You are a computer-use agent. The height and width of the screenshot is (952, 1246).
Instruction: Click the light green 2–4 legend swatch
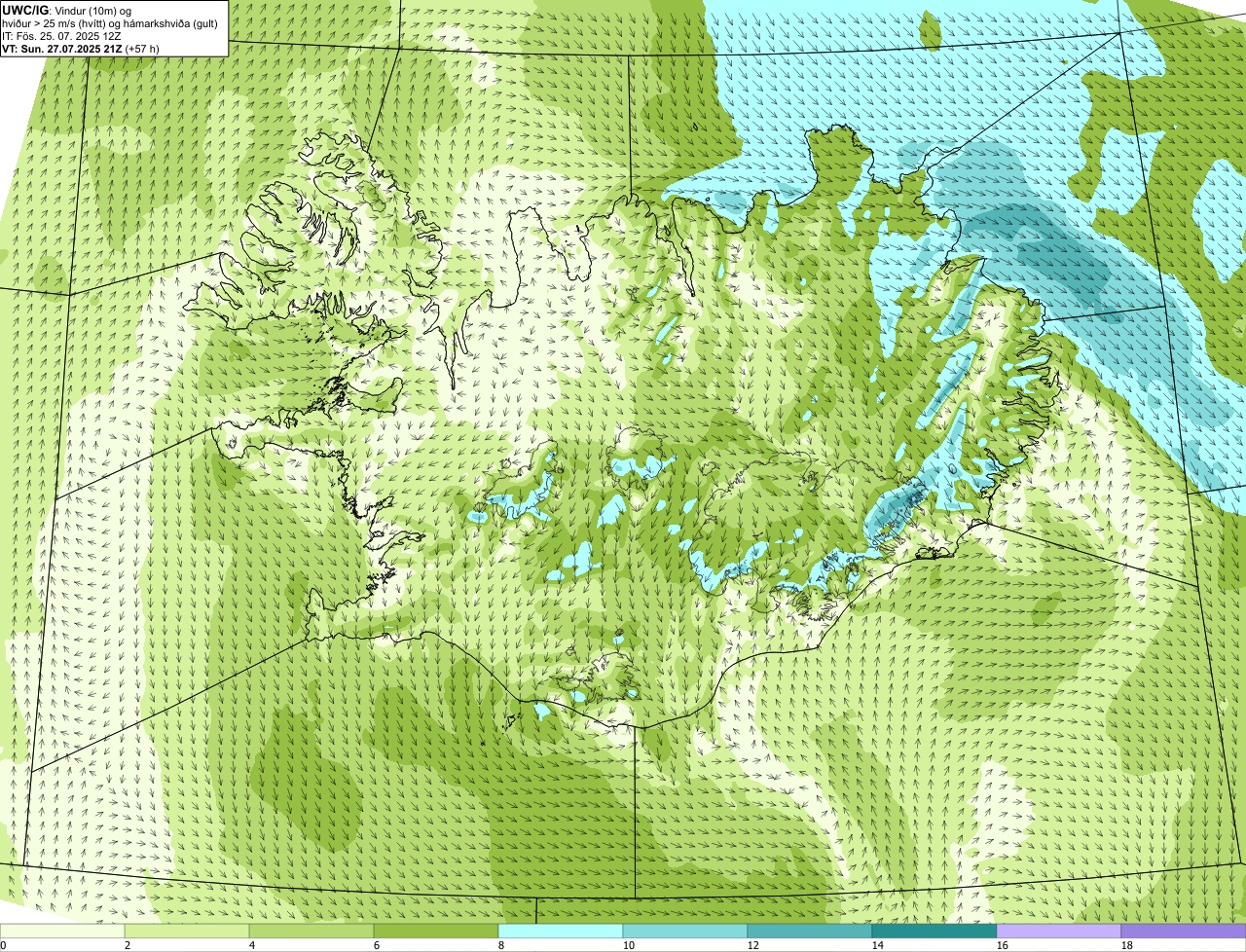pyautogui.click(x=187, y=931)
